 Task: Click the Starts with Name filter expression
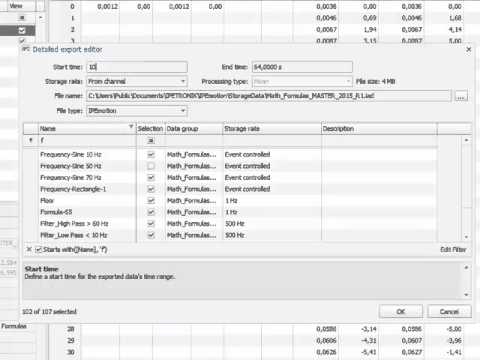tap(75, 249)
